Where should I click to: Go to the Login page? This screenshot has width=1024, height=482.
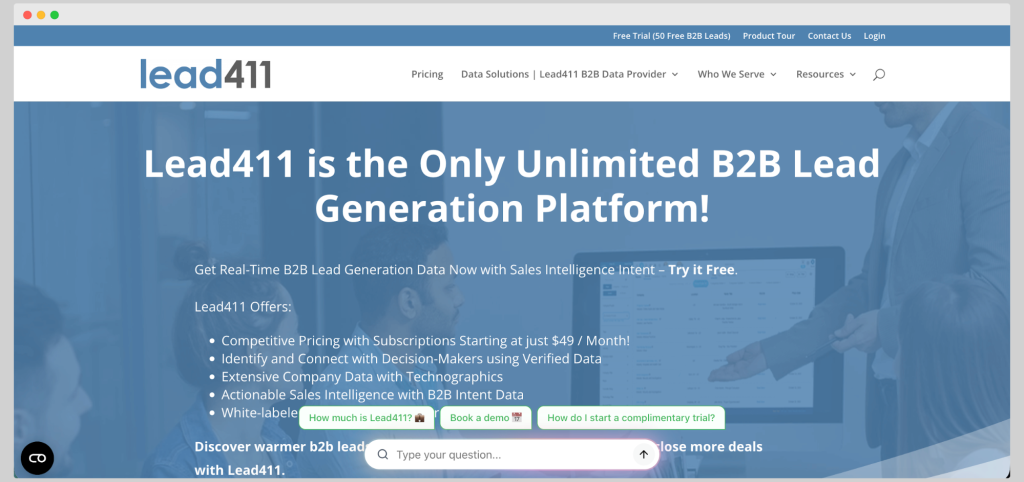pyautogui.click(x=874, y=36)
